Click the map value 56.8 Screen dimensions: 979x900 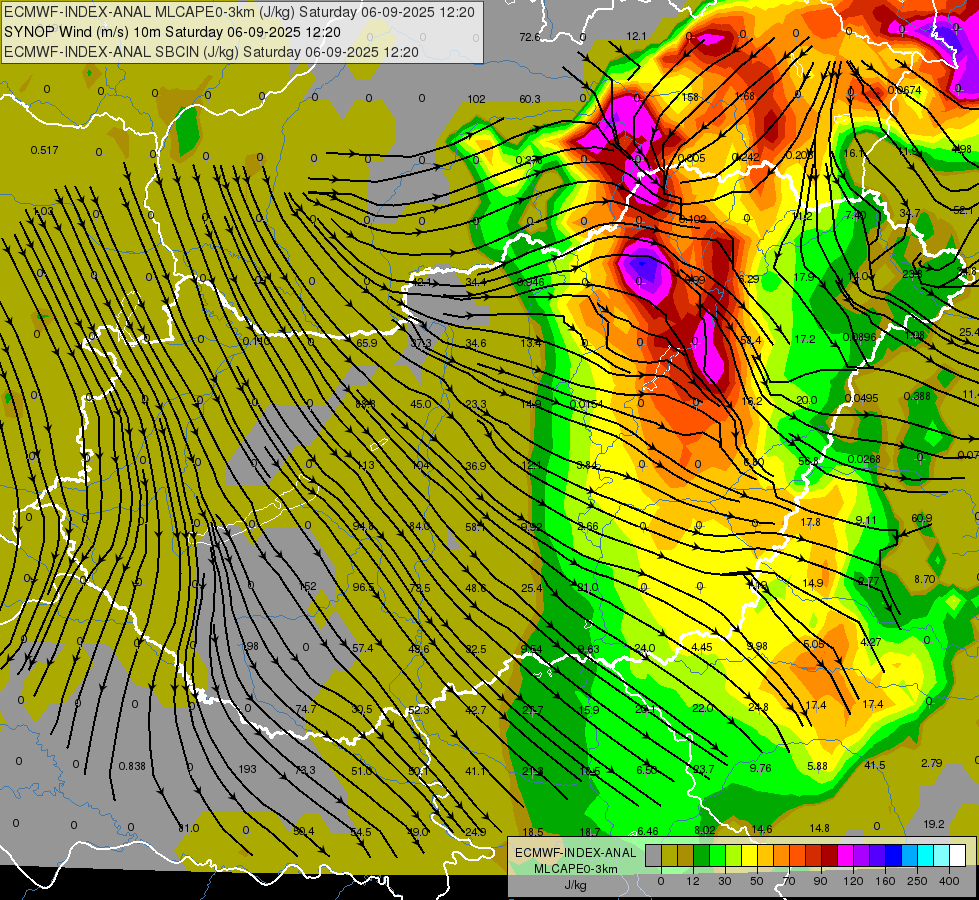click(808, 461)
